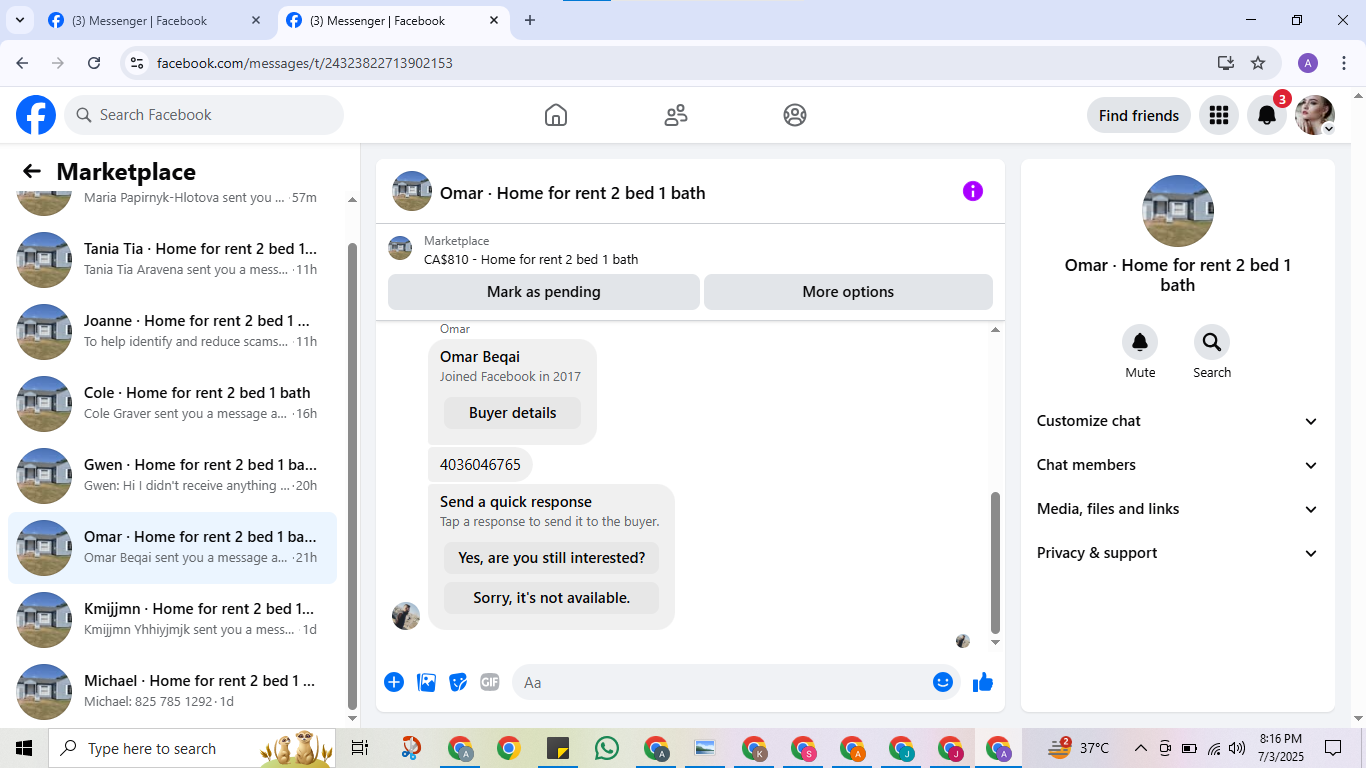Send 'Sorry, it's not available.' response
The width and height of the screenshot is (1366, 768).
pos(551,598)
